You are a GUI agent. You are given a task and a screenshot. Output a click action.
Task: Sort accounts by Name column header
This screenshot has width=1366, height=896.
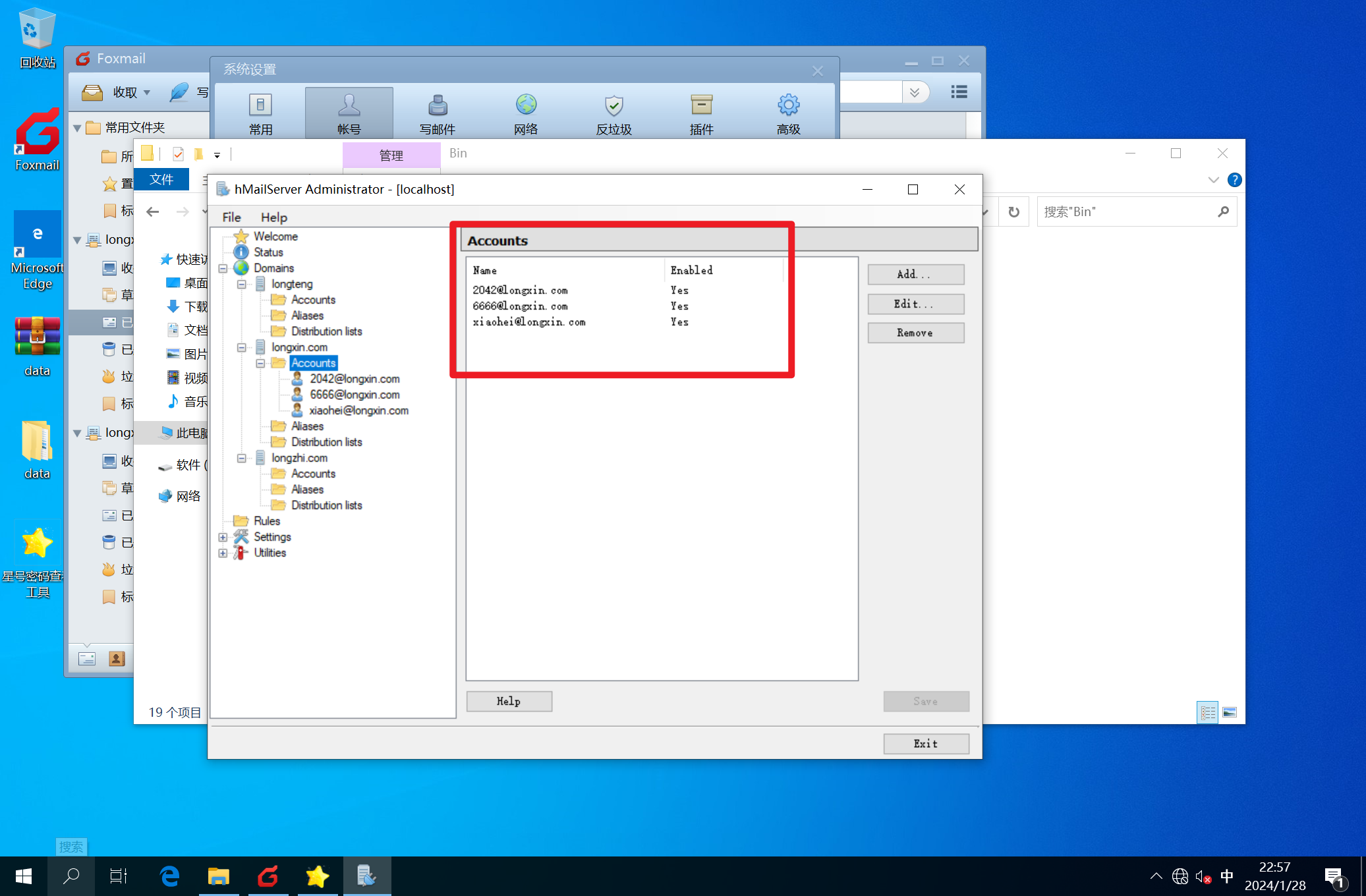(x=565, y=270)
